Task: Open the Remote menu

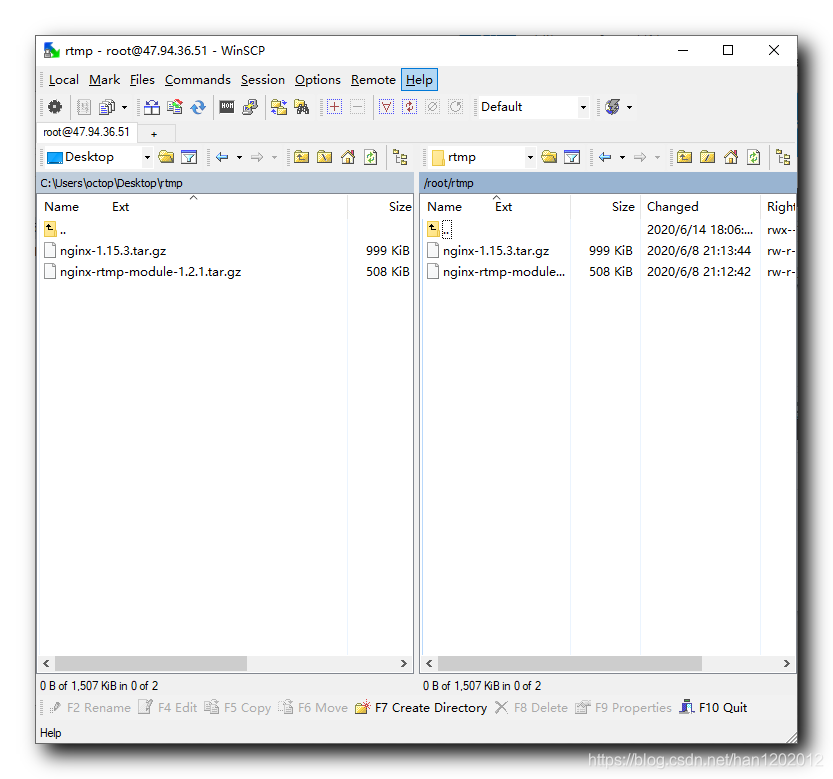Action: (x=373, y=80)
